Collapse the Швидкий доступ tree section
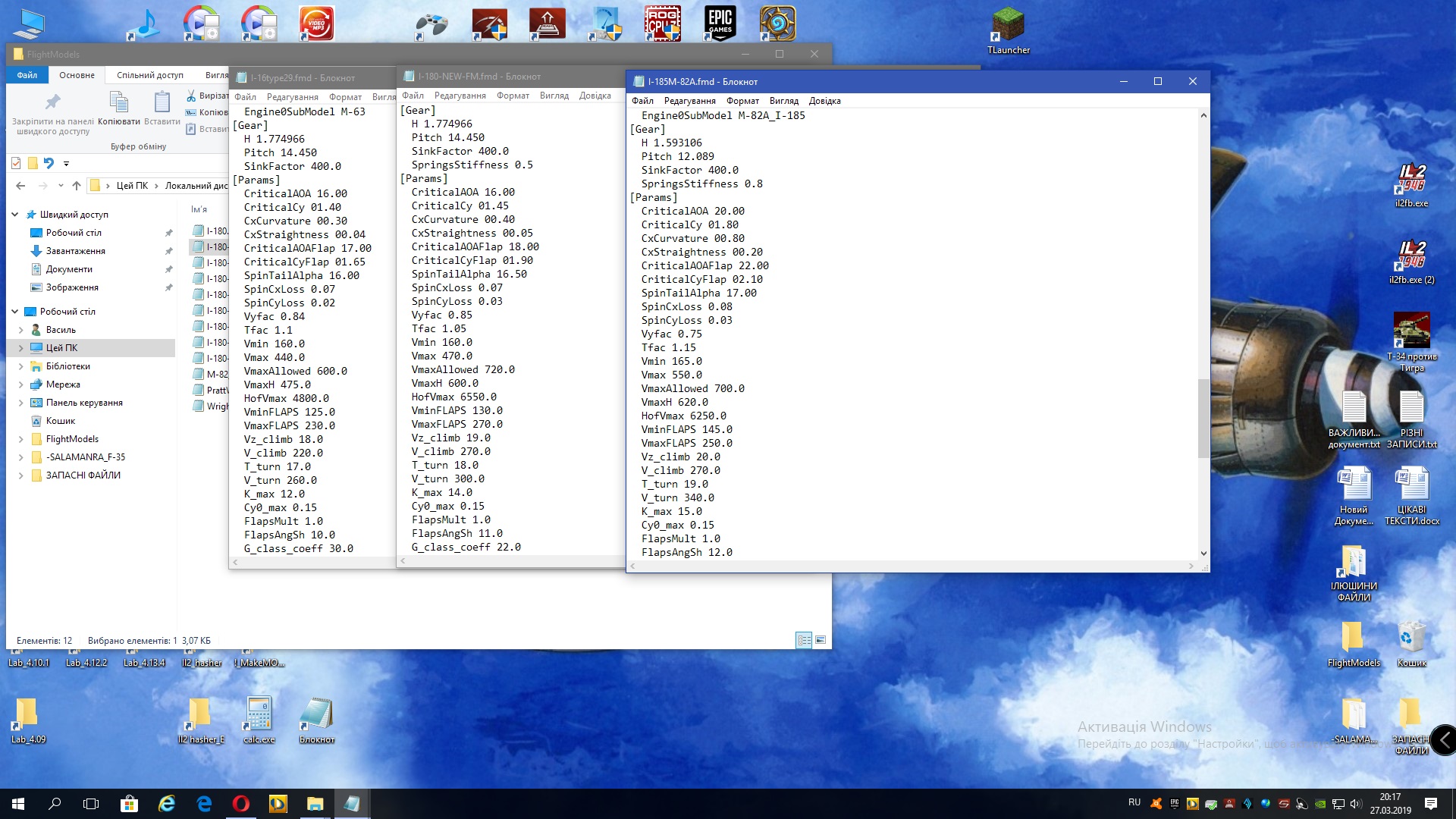 click(14, 215)
